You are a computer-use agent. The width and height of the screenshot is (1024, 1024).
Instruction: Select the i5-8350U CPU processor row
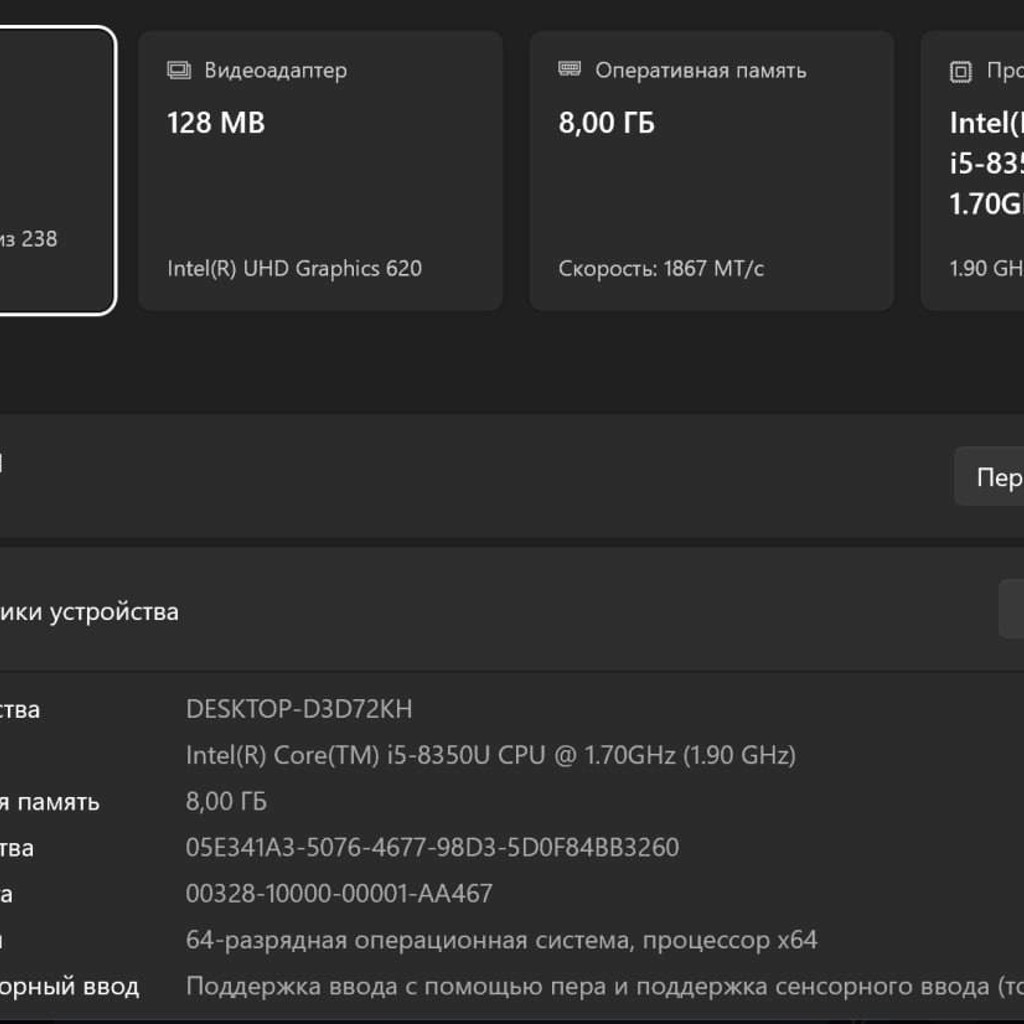click(x=490, y=755)
